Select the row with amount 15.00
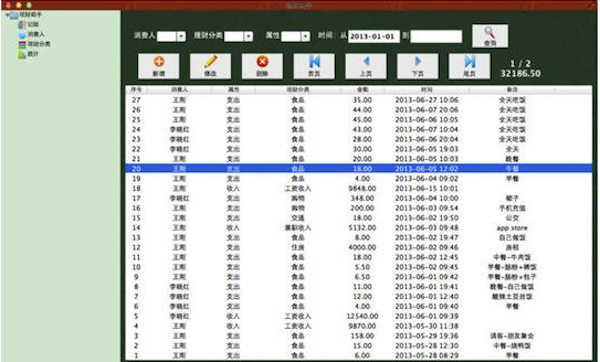Viewport: 600px width, 362px height. [x=359, y=346]
